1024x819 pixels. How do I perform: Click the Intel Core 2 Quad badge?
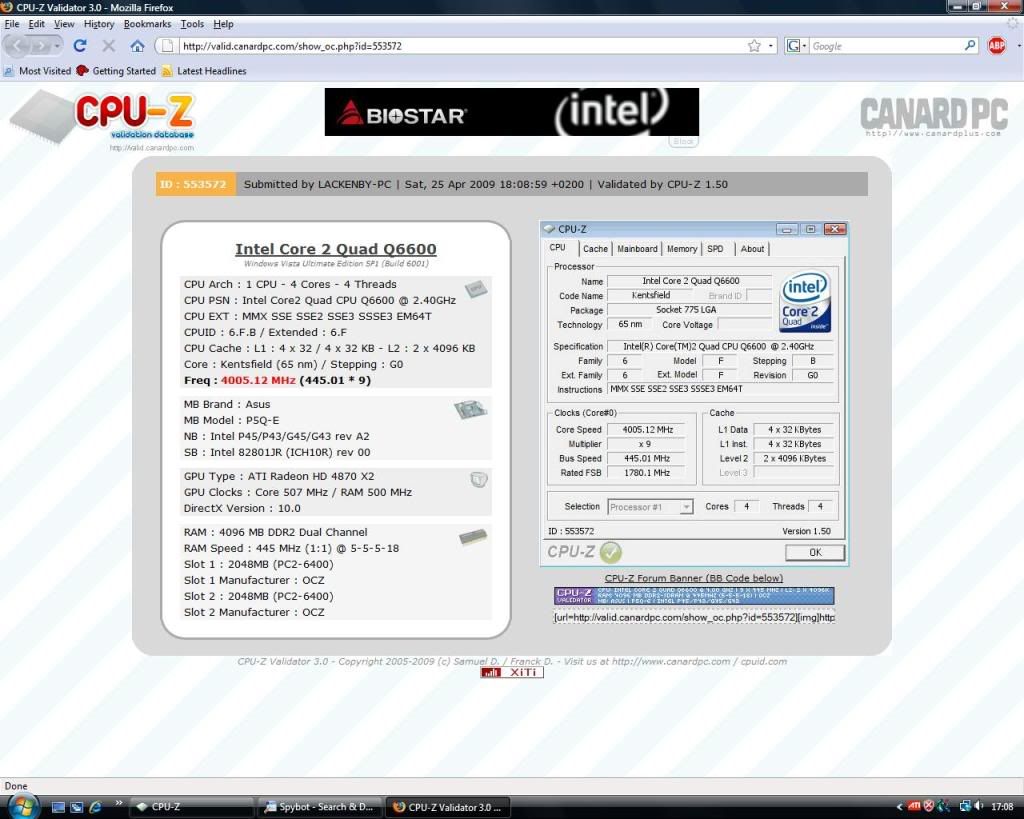coord(805,302)
